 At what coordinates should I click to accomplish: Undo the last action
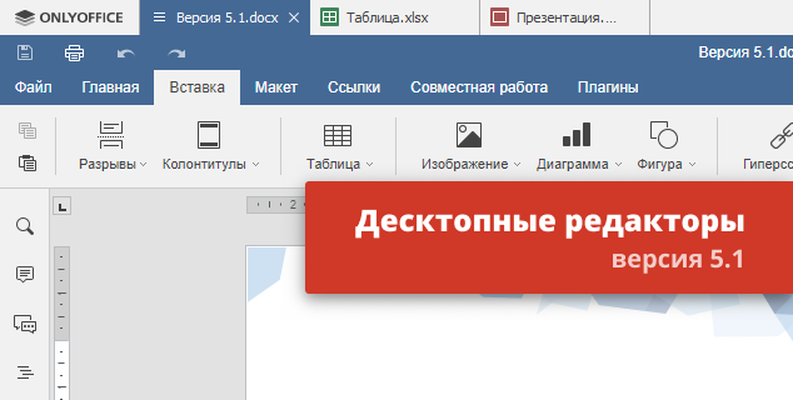point(126,54)
